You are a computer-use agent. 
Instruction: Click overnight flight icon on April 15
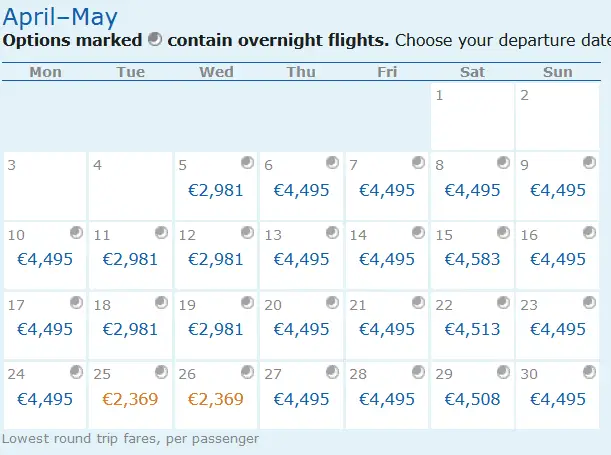pyautogui.click(x=502, y=233)
